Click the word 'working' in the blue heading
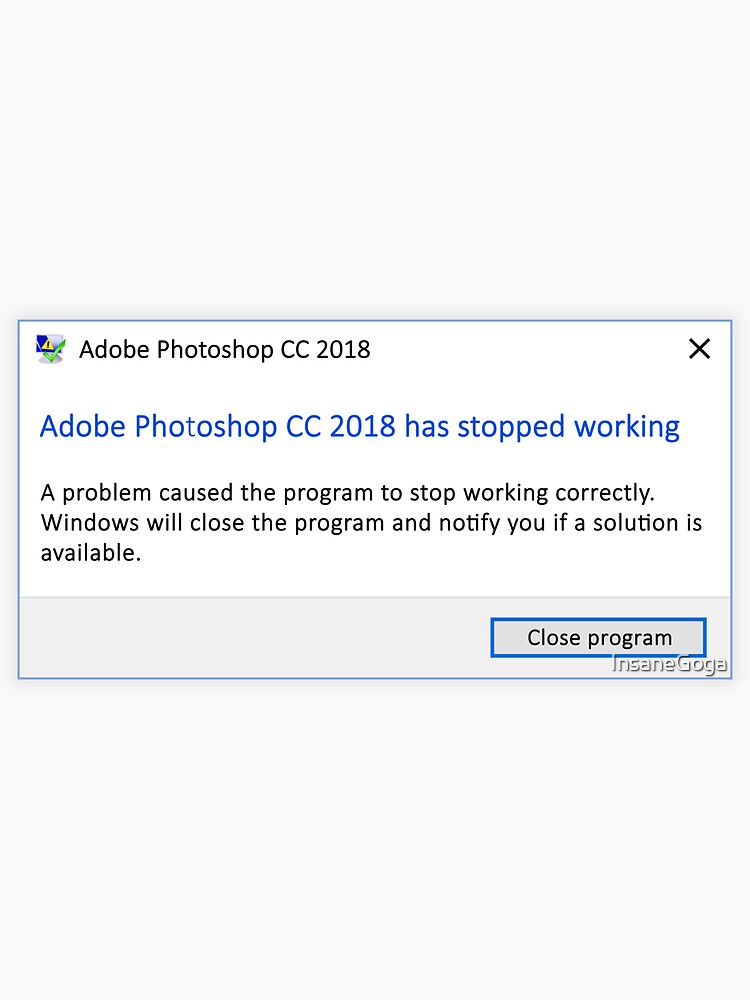Image resolution: width=750 pixels, height=1000 pixels. click(626, 427)
